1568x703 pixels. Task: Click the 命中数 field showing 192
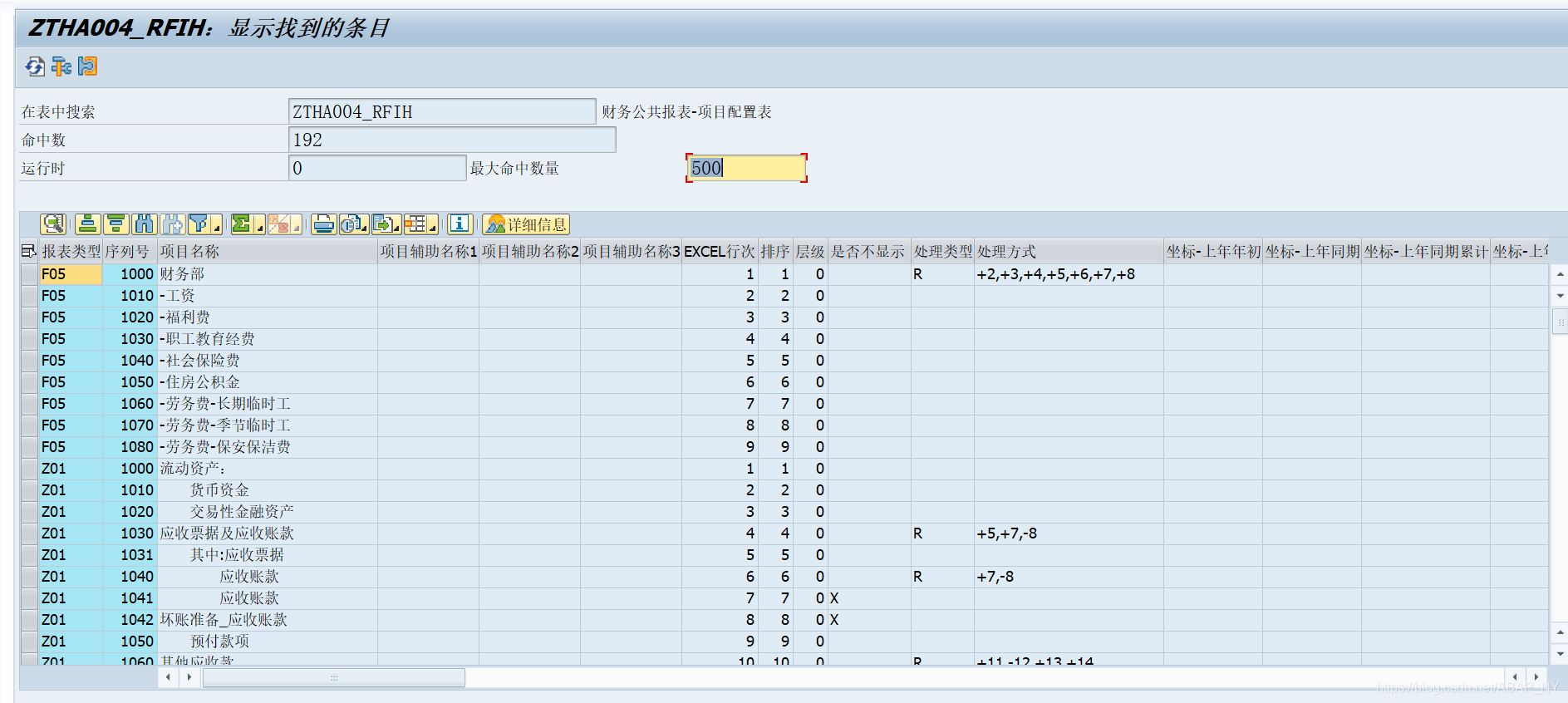click(452, 140)
